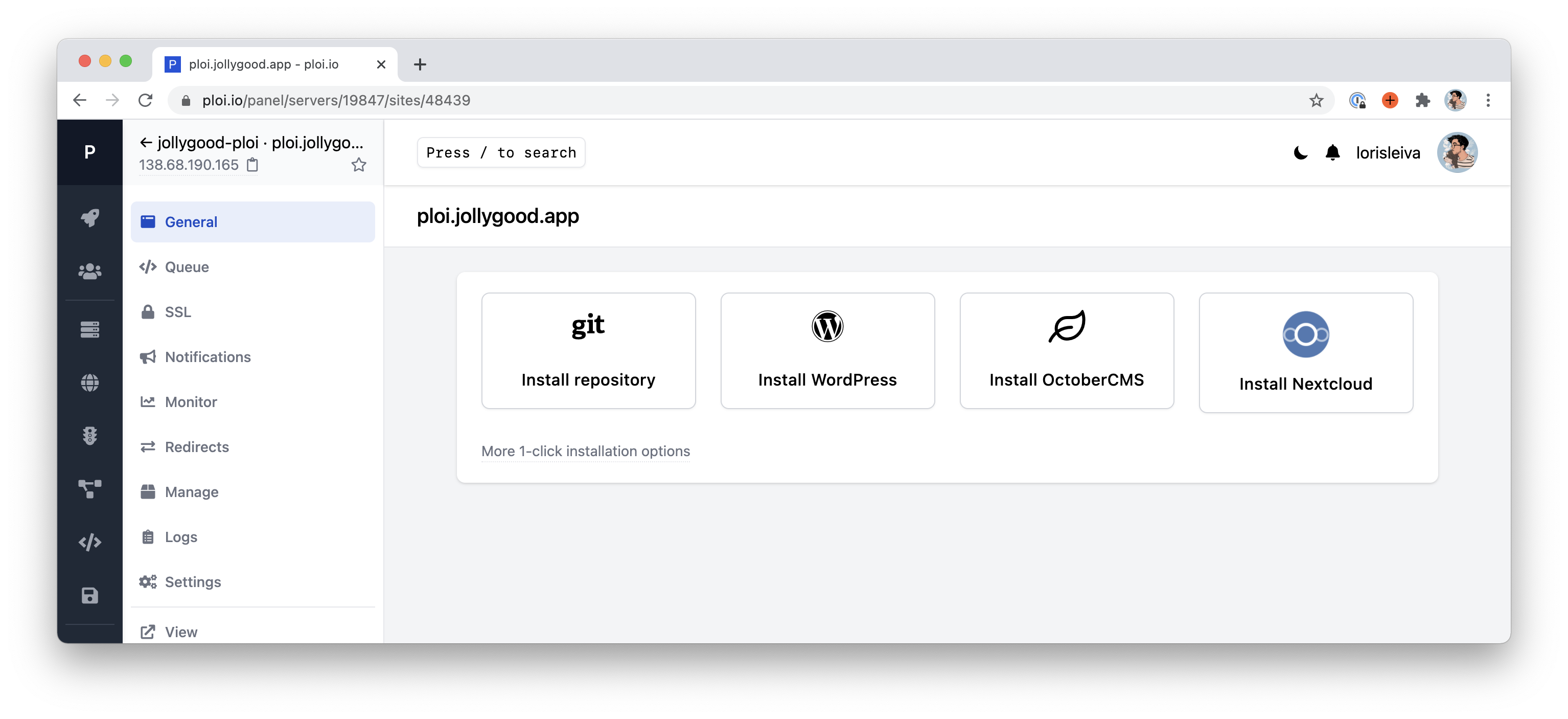Viewport: 1568px width, 719px height.
Task: Focus the 'Press / to search' field
Action: pyautogui.click(x=501, y=152)
